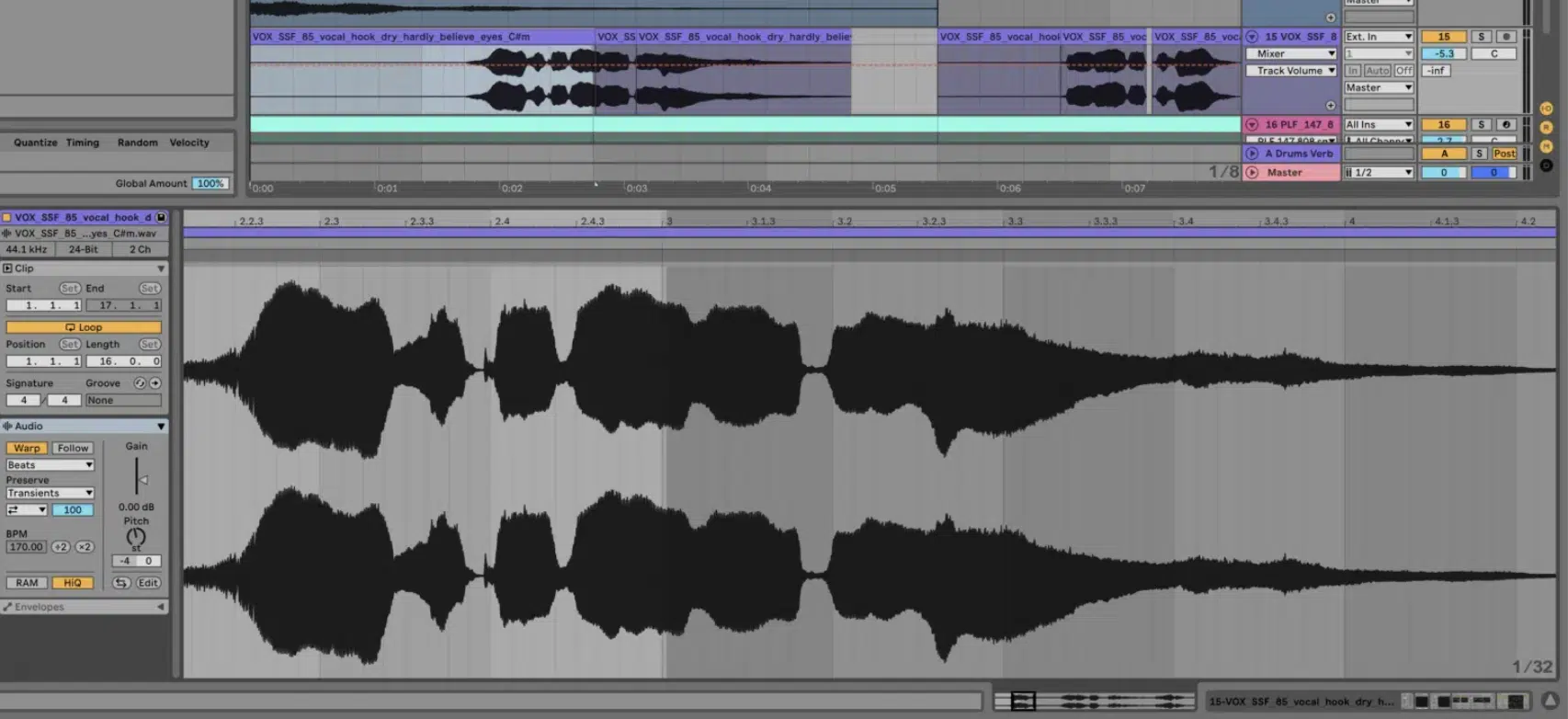Click the Set button next to Position
The width and height of the screenshot is (1568, 719).
[x=69, y=345]
